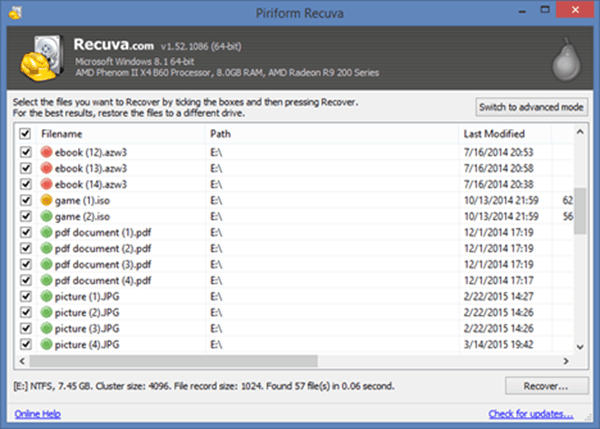Click green status dot for picture (1).JPG
The width and height of the screenshot is (600, 429).
point(46,297)
